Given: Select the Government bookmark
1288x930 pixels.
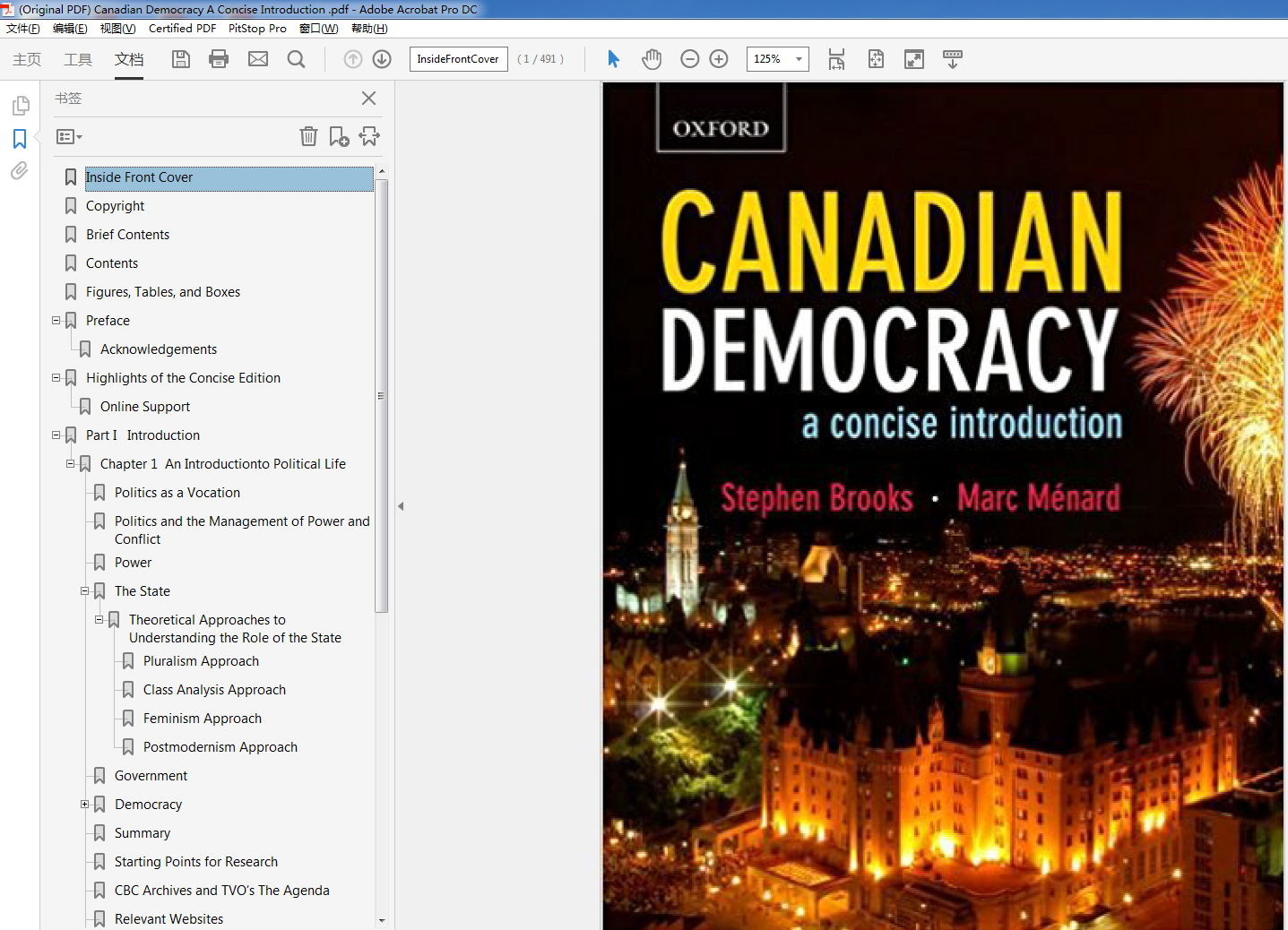Looking at the screenshot, I should pyautogui.click(x=151, y=776).
